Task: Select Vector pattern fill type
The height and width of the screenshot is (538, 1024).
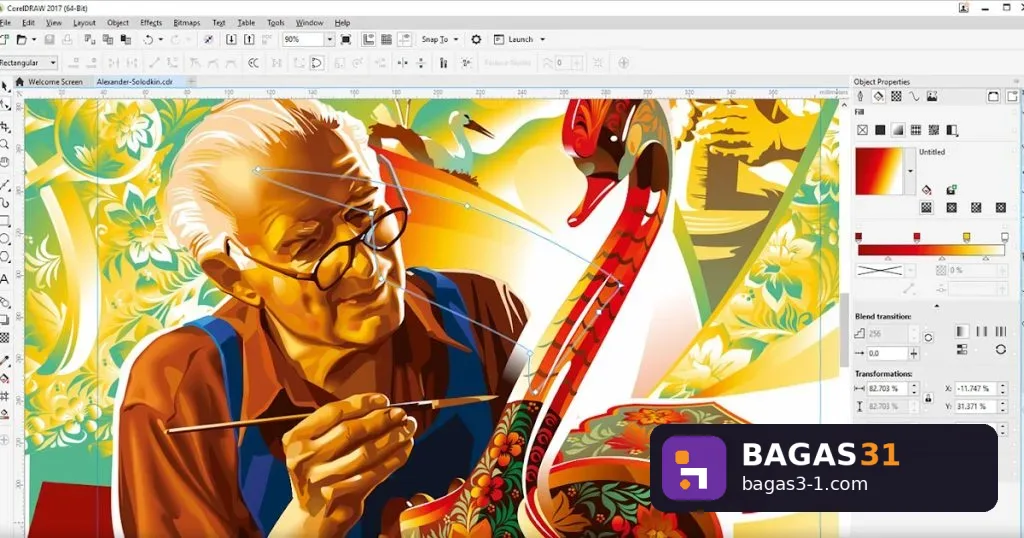Action: [x=916, y=130]
